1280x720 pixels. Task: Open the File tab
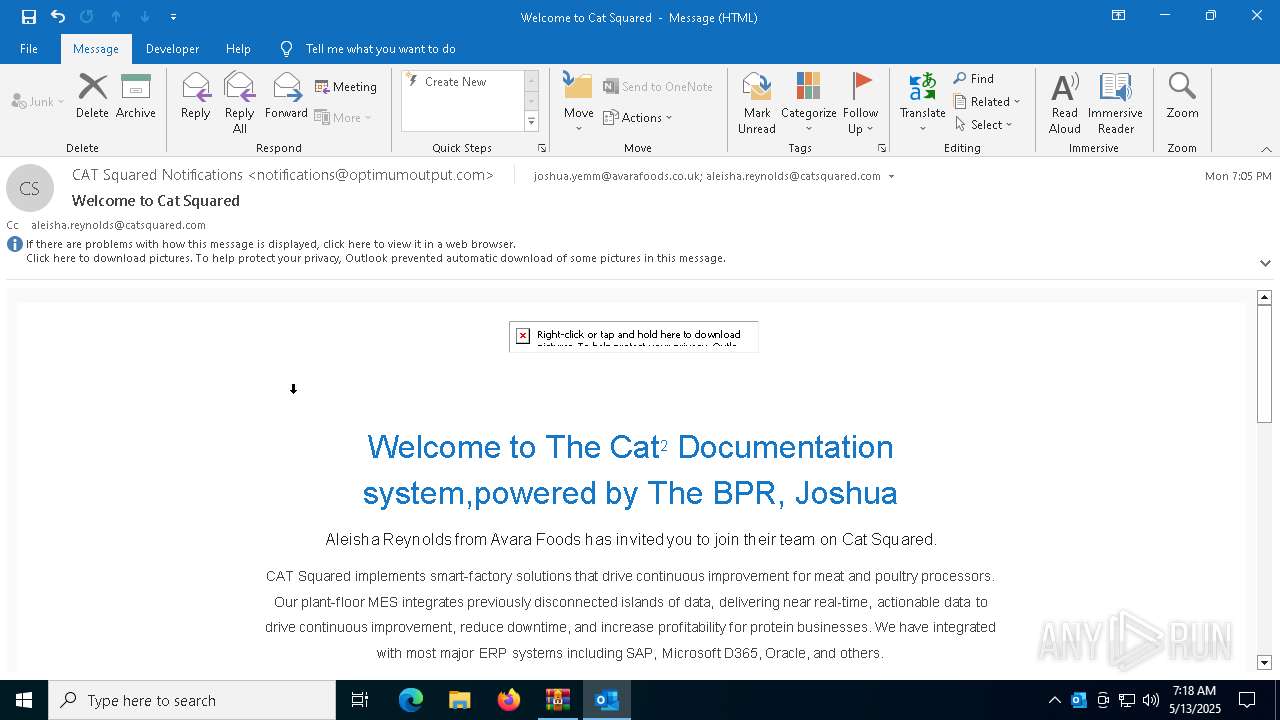pos(29,48)
